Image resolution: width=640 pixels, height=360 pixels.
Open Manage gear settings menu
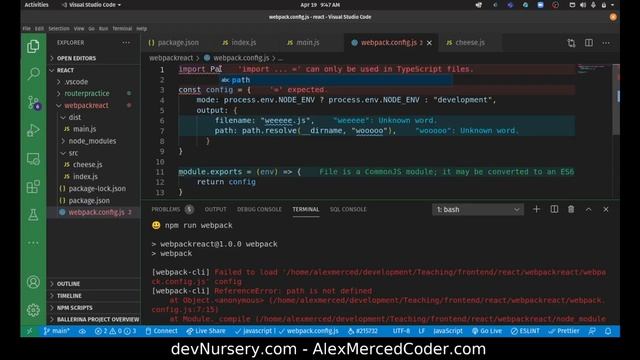[33, 310]
